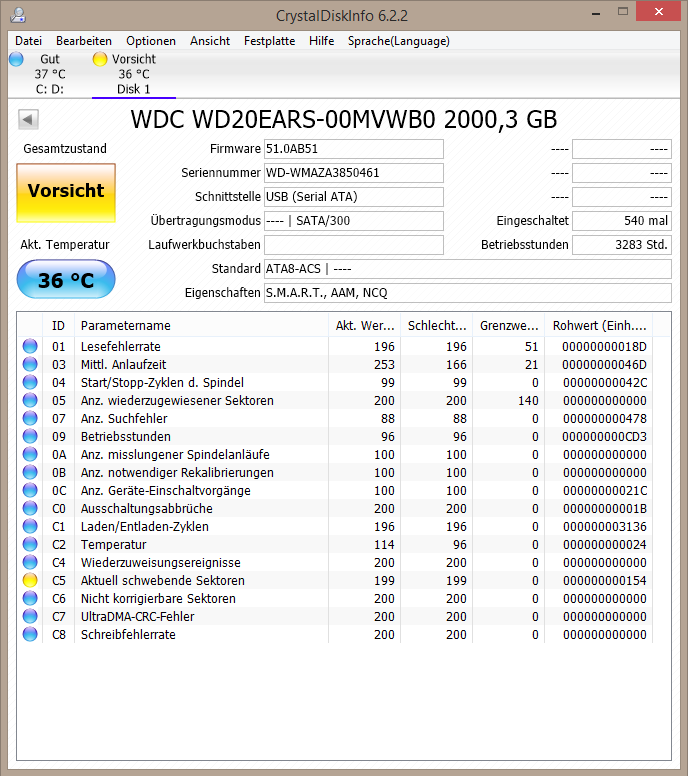Select raw value 000000000CD3

click(605, 436)
